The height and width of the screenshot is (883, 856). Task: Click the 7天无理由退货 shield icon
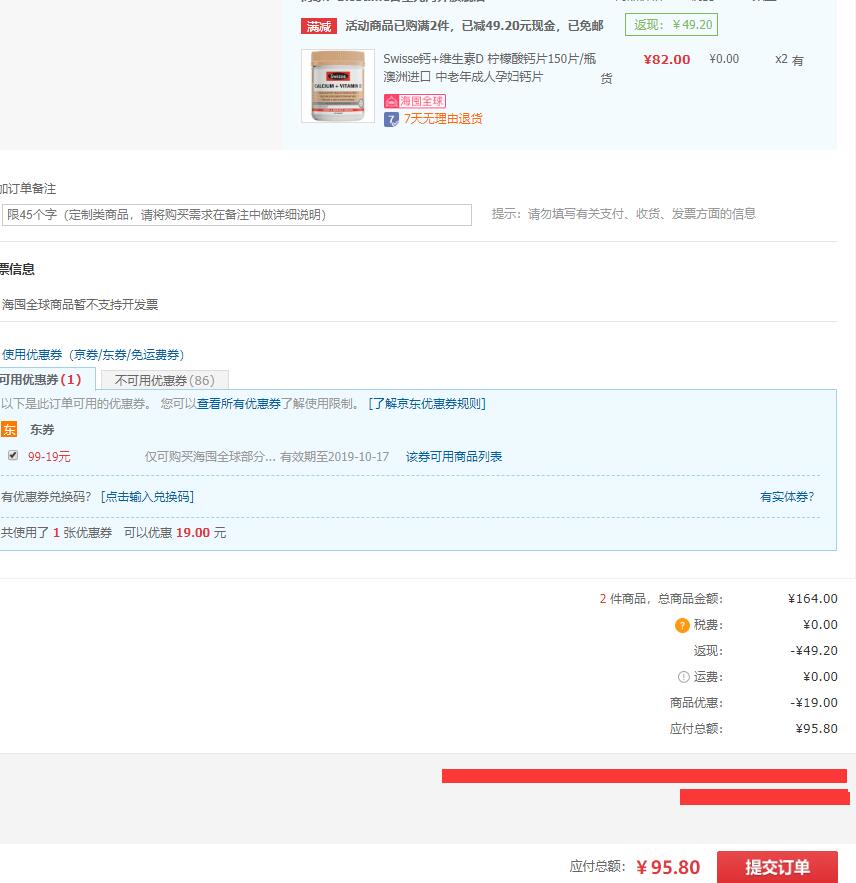coord(391,119)
